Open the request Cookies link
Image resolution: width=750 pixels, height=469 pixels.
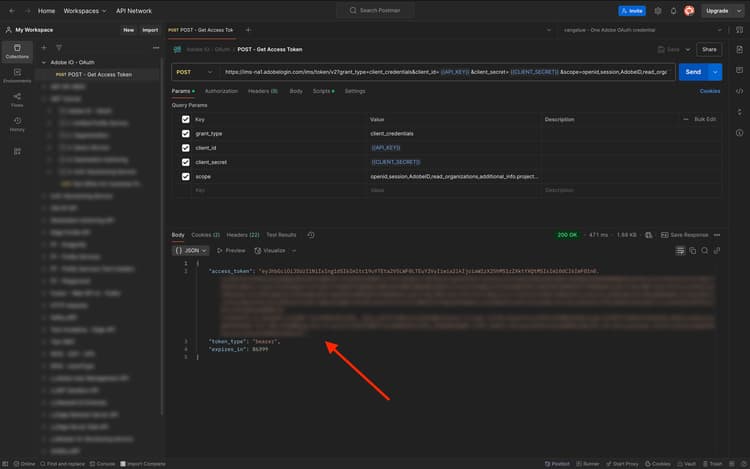[710, 91]
